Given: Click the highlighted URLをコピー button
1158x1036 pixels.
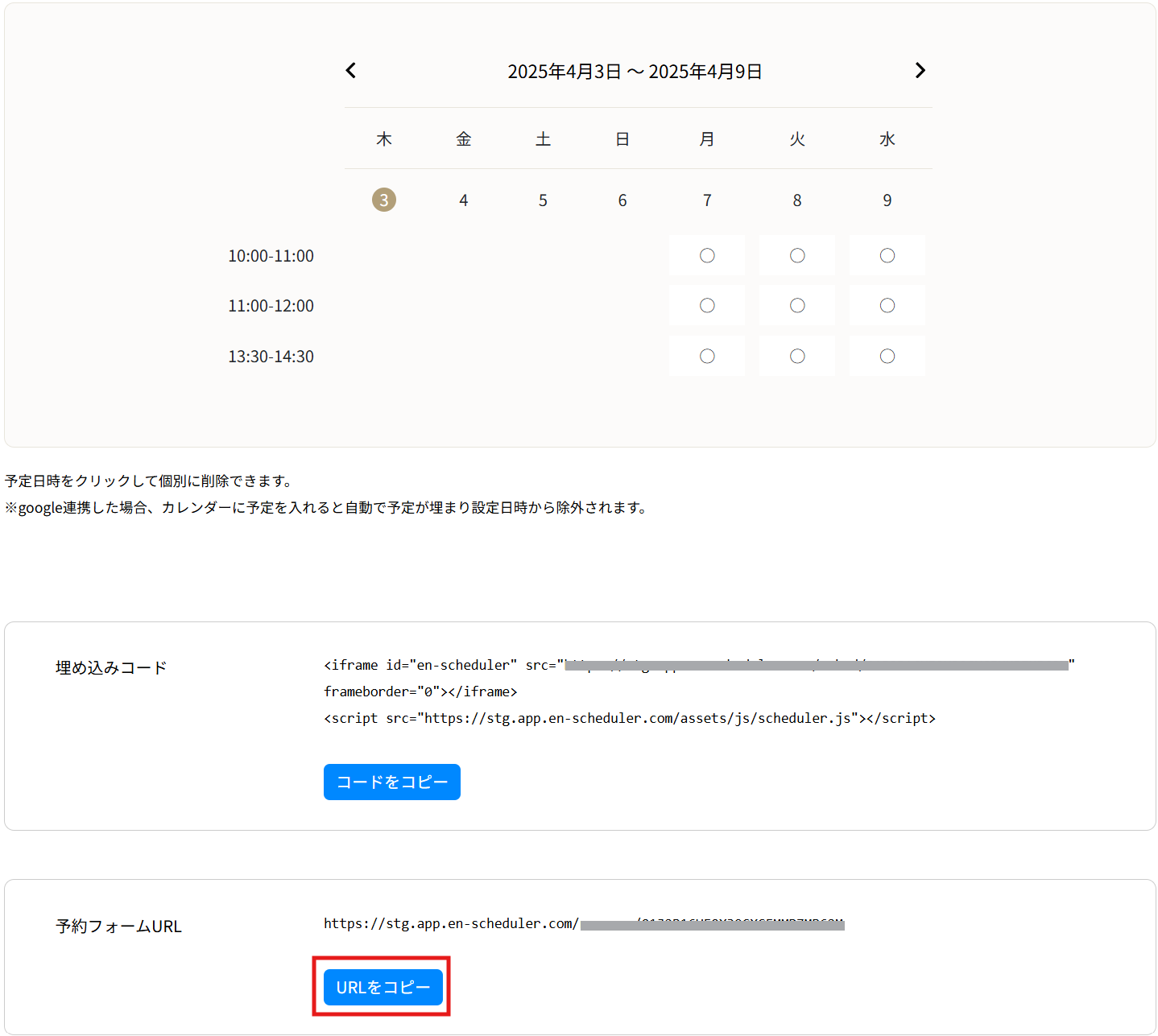Looking at the screenshot, I should [x=383, y=987].
